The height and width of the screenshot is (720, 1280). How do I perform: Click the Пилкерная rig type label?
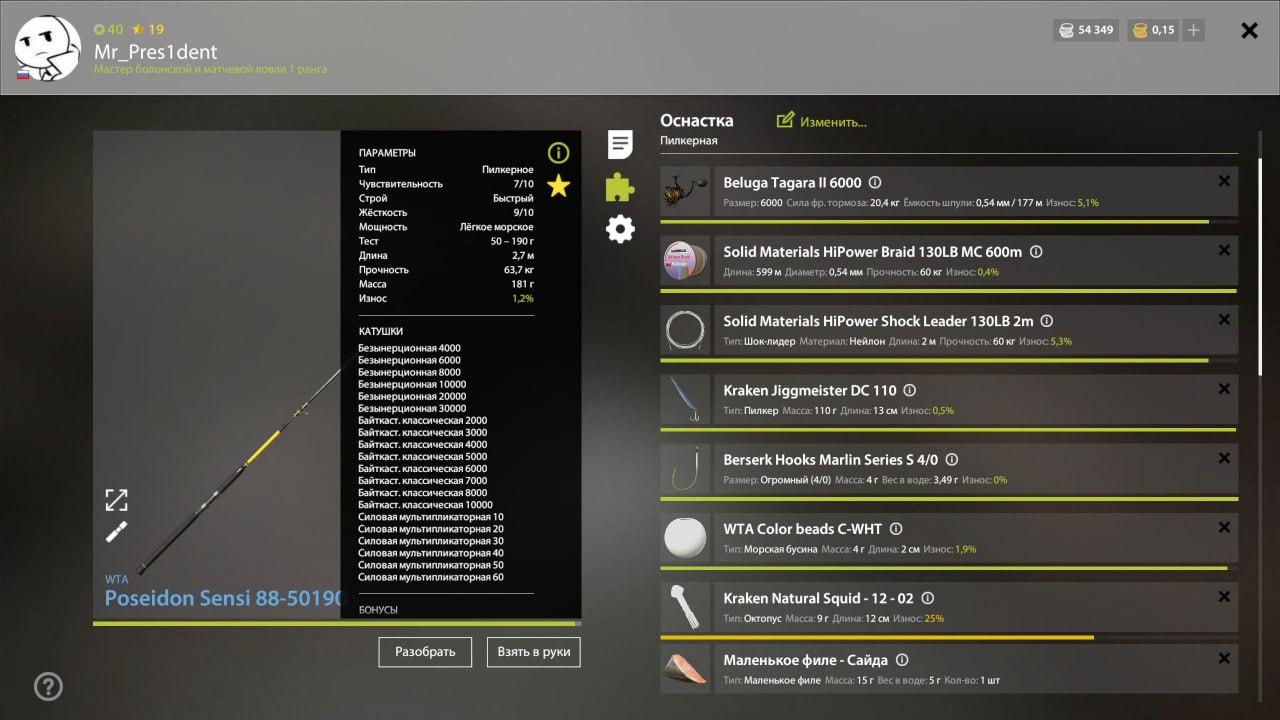pyautogui.click(x=689, y=141)
